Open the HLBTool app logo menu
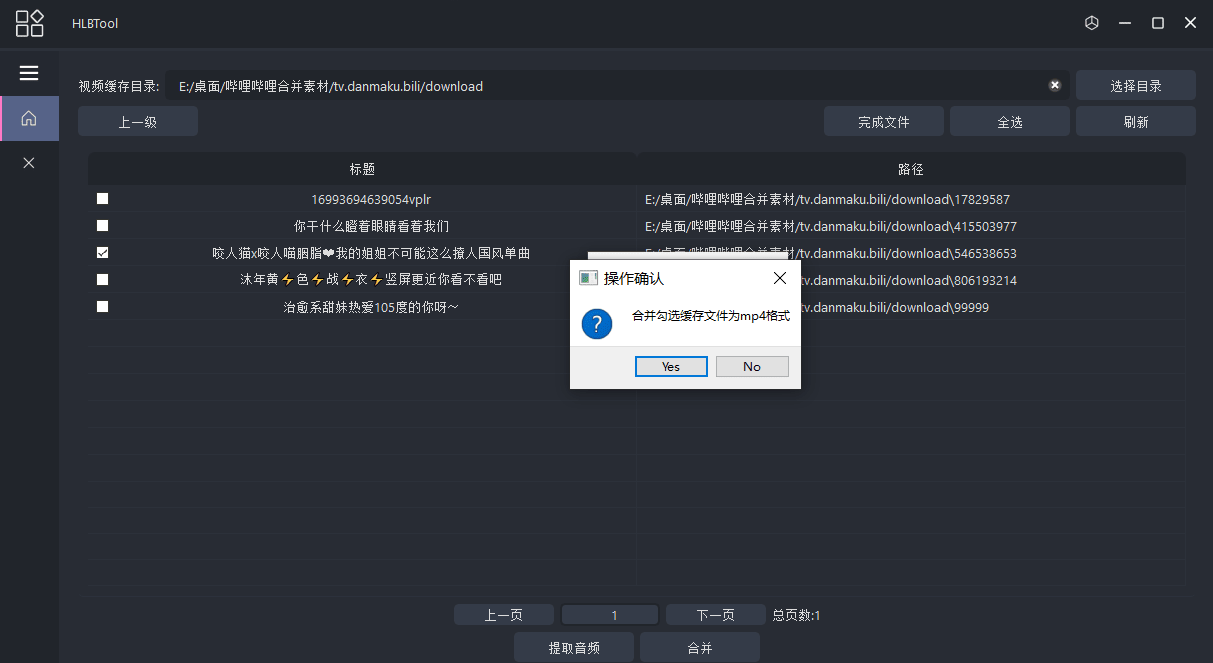The width and height of the screenshot is (1213, 663). 29,22
